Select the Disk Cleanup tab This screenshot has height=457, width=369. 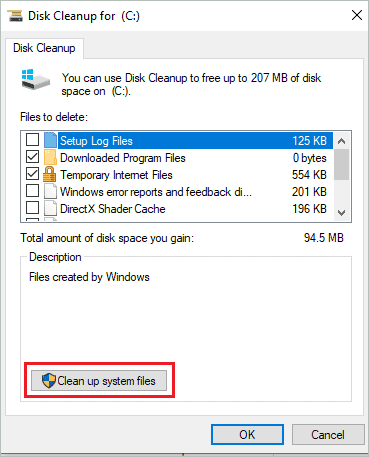44,48
